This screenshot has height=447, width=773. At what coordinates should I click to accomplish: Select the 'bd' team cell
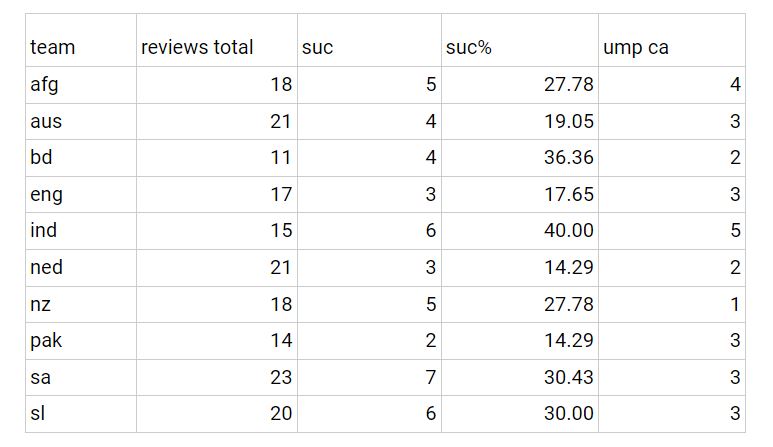click(x=81, y=158)
